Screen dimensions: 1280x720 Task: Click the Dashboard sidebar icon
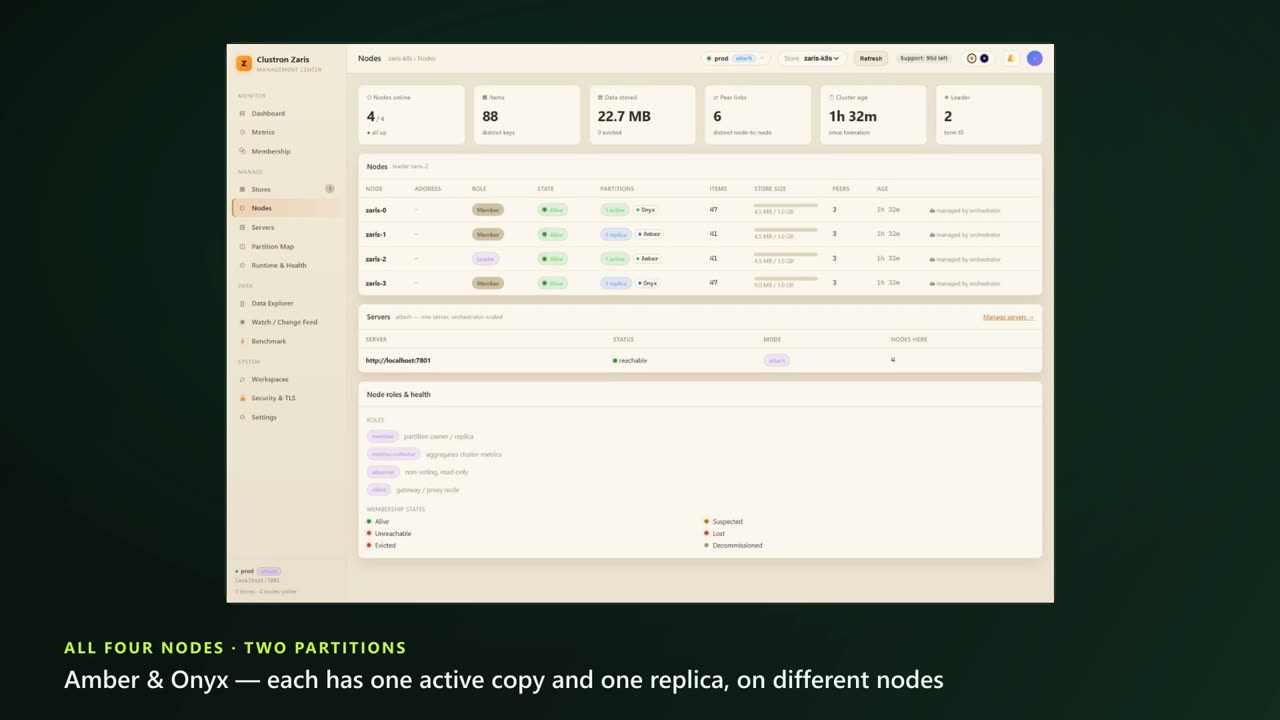click(x=242, y=114)
